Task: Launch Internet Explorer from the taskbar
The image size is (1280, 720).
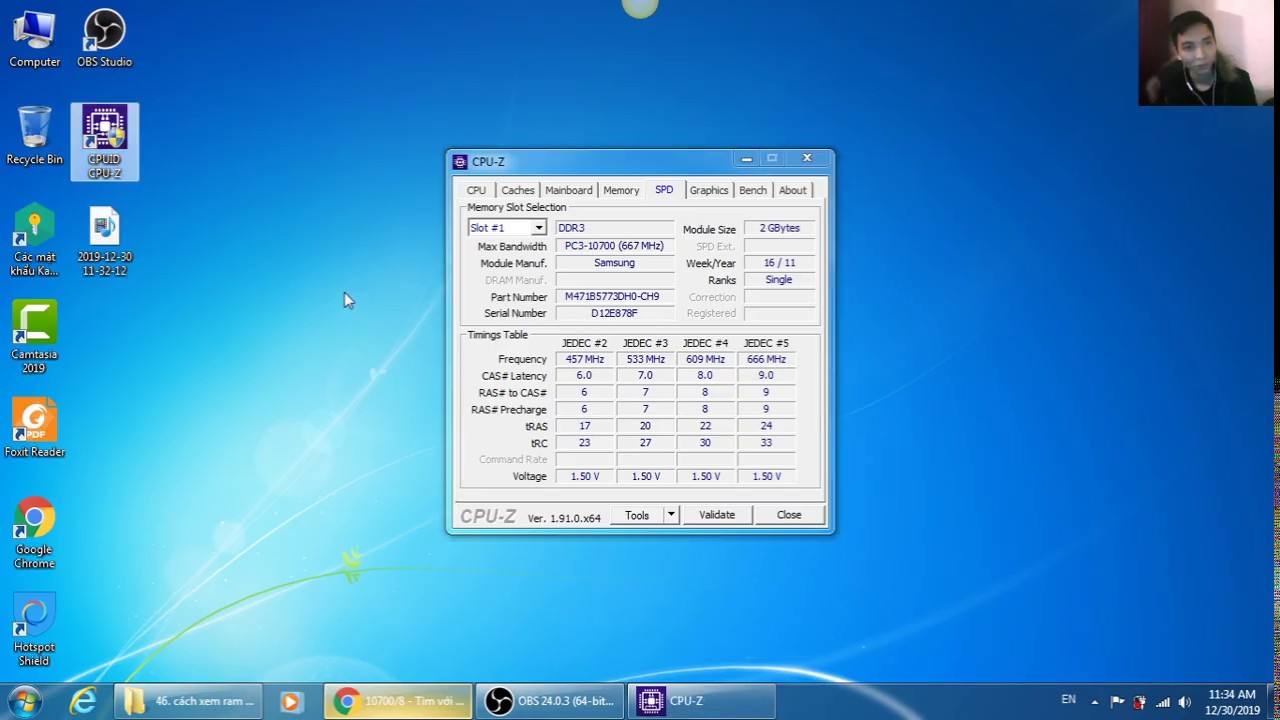Action: coord(83,701)
